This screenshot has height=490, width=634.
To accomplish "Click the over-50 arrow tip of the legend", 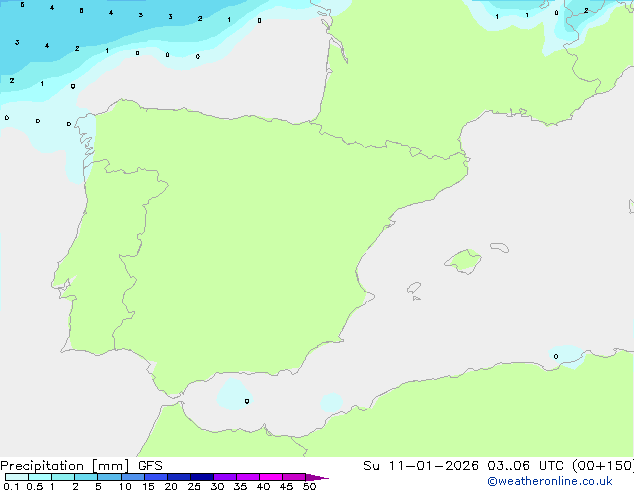I will point(317,477).
